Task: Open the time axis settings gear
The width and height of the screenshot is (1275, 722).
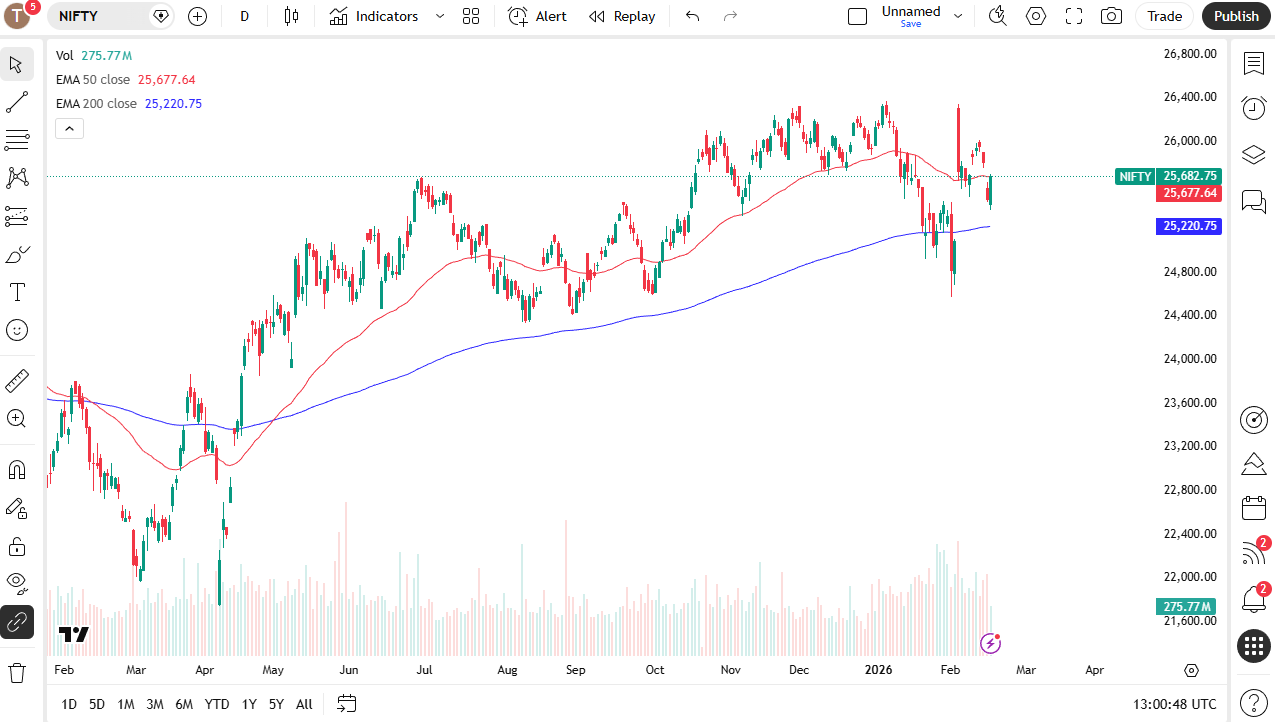Action: (1191, 670)
